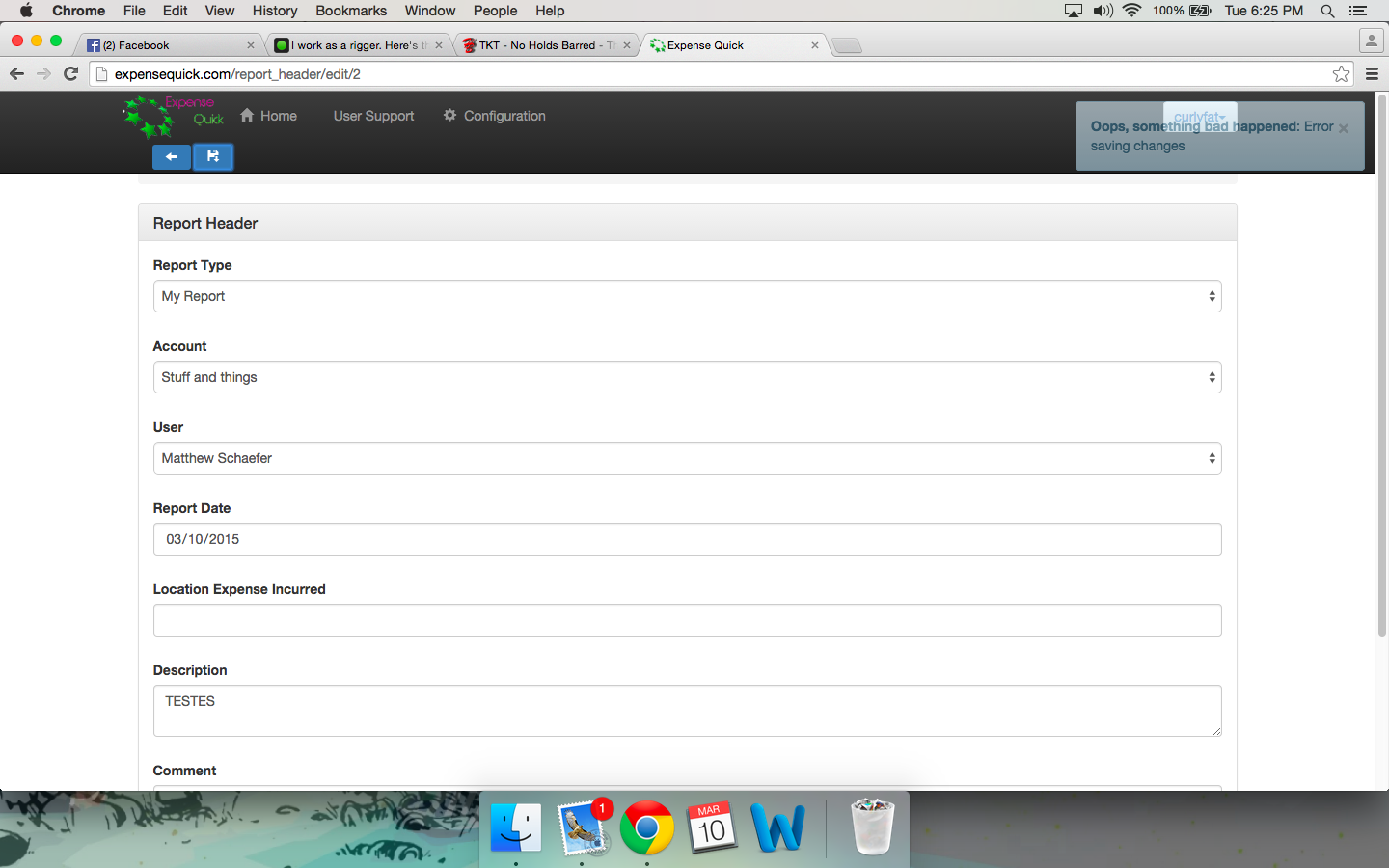Go to Home in navigation bar
1389x868 pixels.
coord(268,116)
